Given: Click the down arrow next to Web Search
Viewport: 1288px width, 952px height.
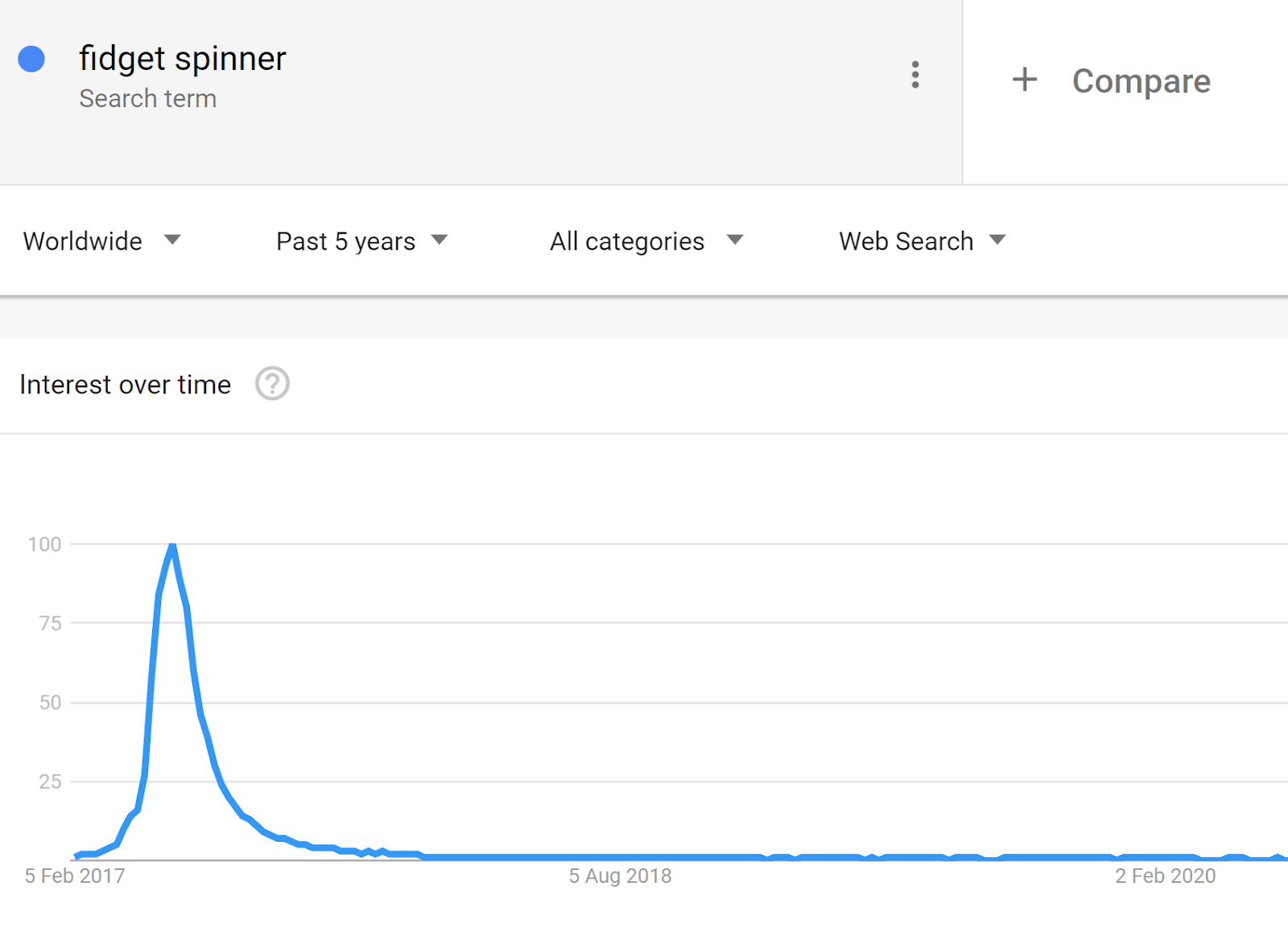Looking at the screenshot, I should tap(997, 240).
